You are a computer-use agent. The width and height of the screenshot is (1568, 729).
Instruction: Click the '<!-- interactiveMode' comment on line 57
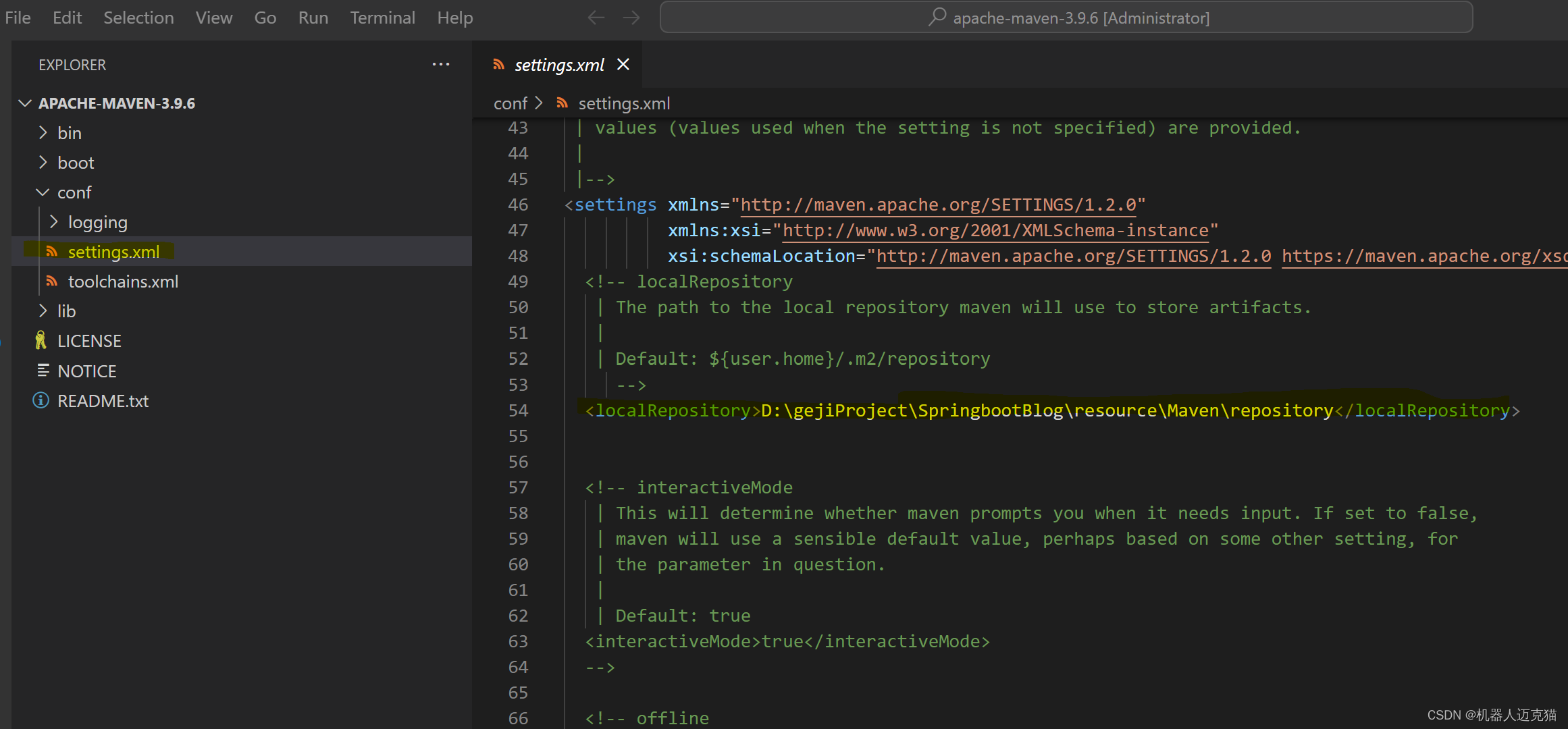click(689, 488)
